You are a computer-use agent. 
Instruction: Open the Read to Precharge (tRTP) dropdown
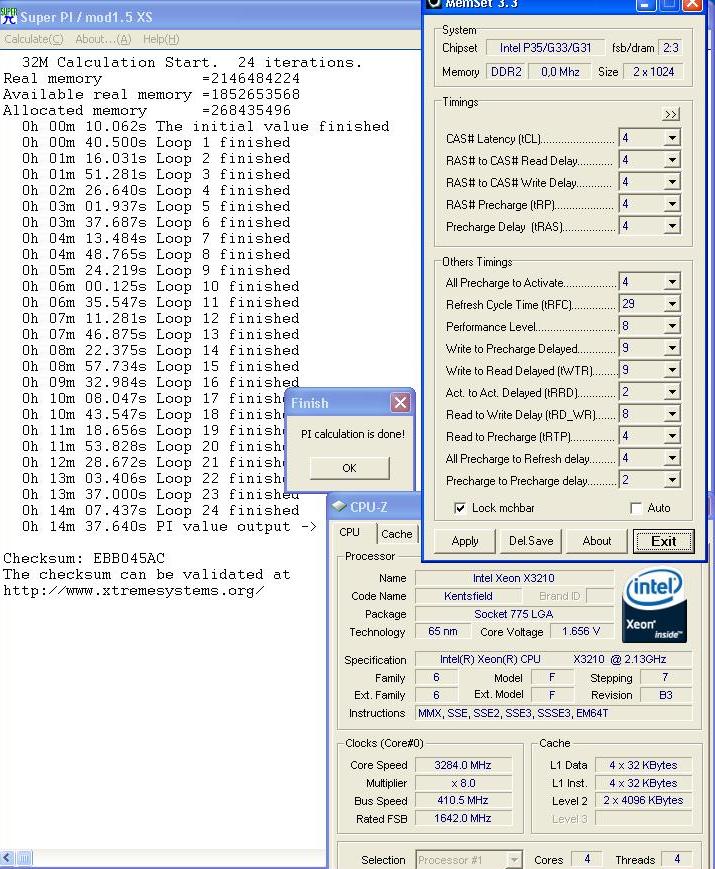coord(672,436)
